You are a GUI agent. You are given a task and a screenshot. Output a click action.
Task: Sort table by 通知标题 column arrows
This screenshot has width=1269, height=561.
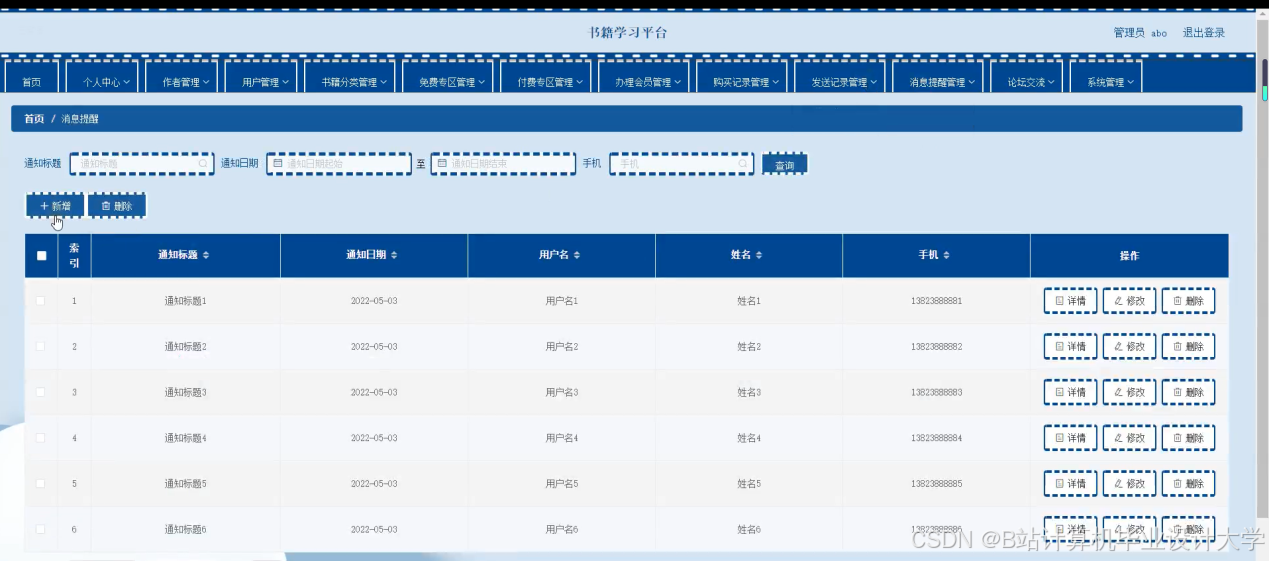206,256
